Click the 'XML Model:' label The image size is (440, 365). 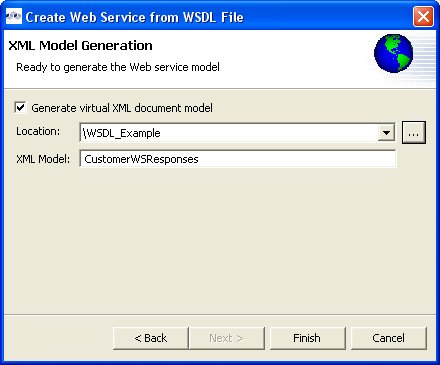[x=43, y=159]
